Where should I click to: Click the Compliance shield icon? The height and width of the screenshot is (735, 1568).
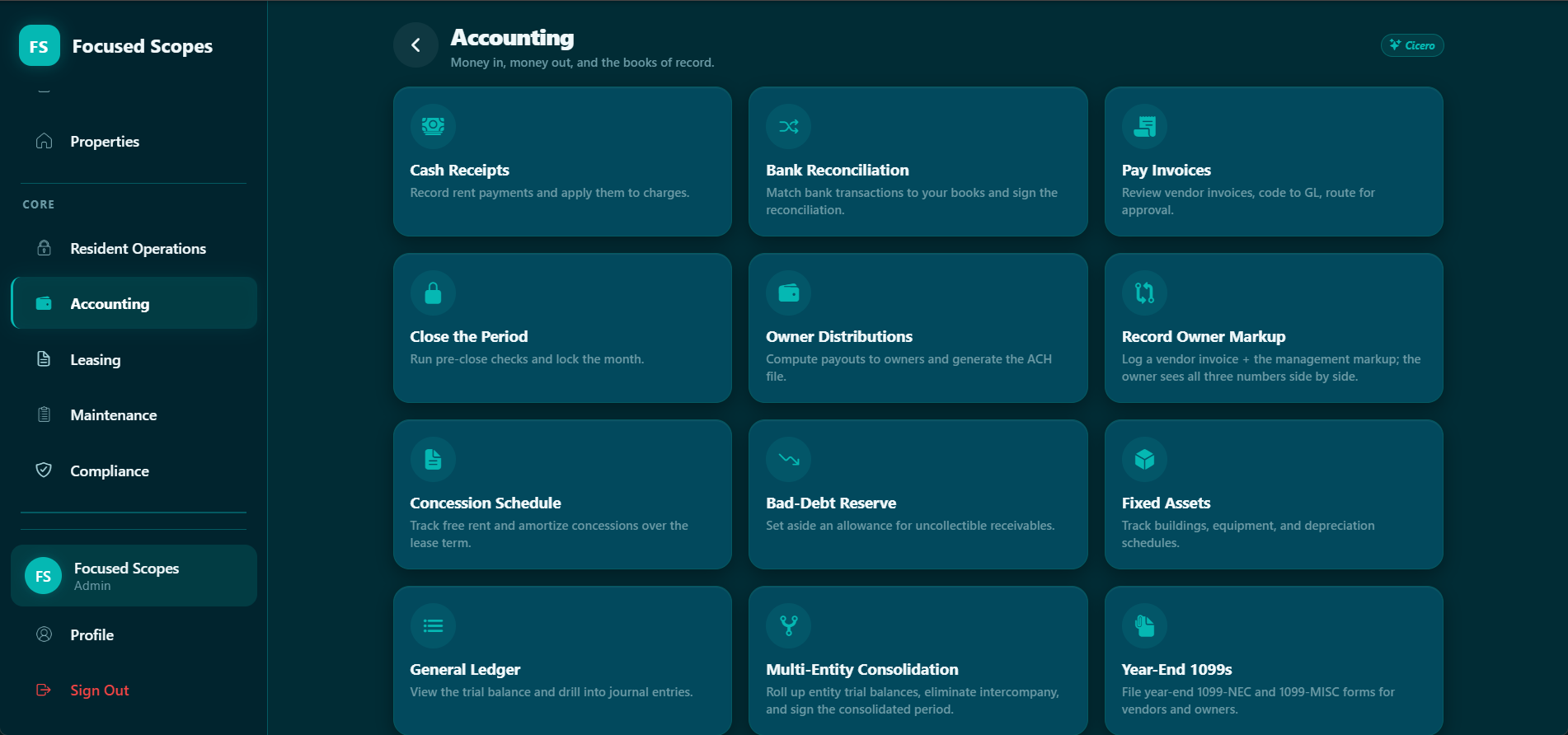click(x=45, y=470)
